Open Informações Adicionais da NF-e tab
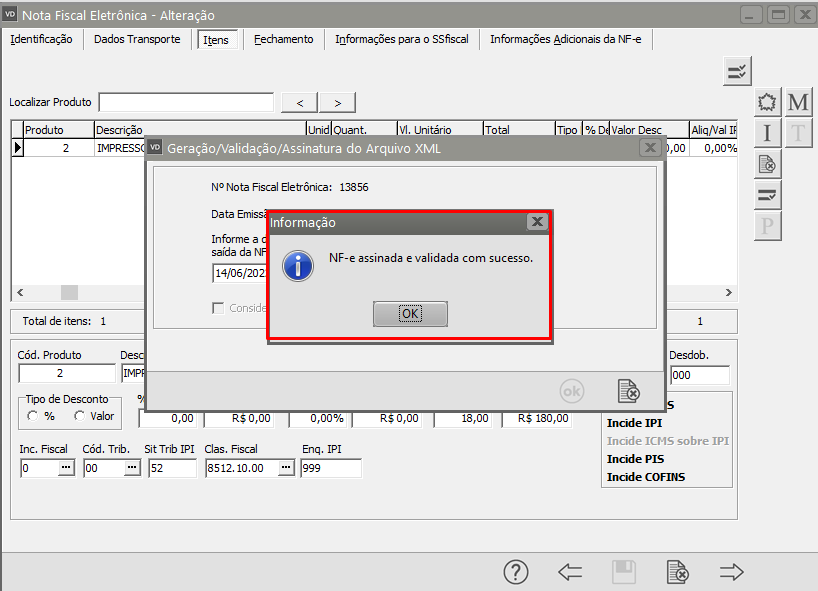 [x=566, y=39]
